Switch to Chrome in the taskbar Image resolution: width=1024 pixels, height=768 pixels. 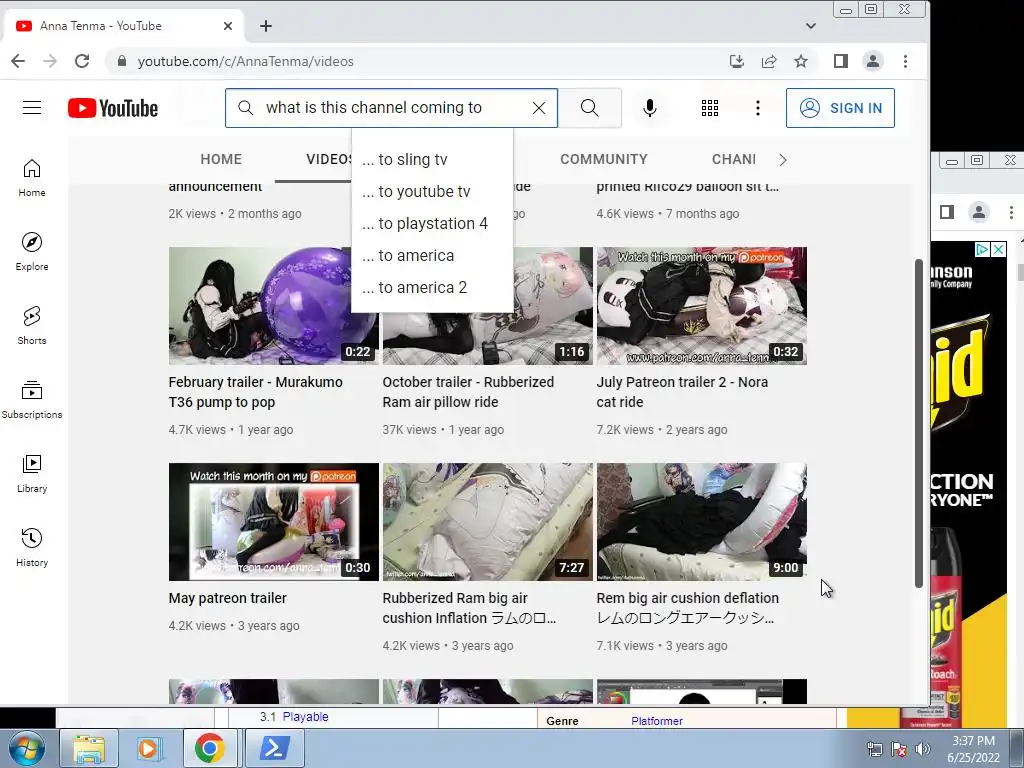click(x=209, y=748)
